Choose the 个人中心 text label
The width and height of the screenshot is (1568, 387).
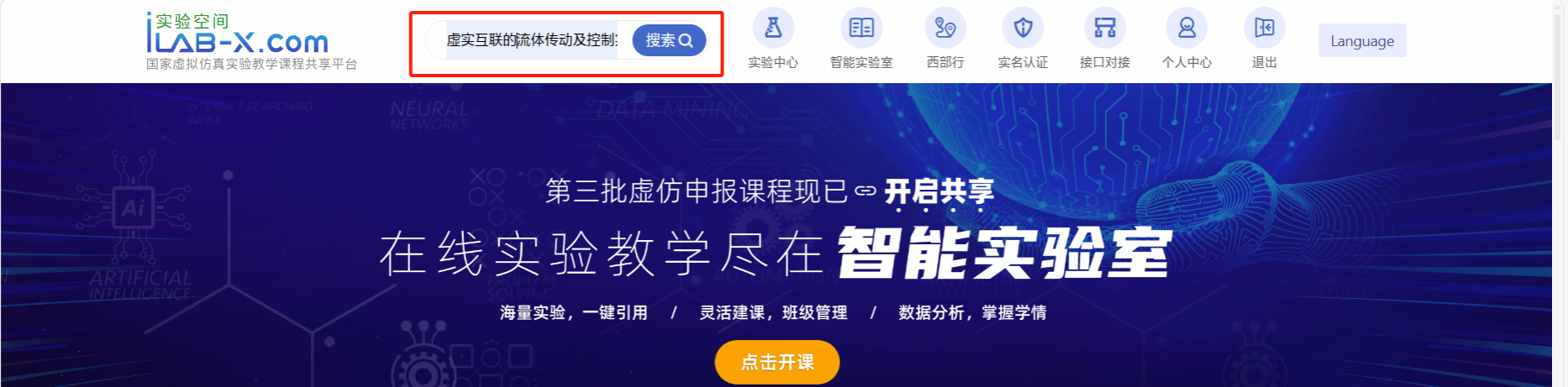pos(1187,62)
